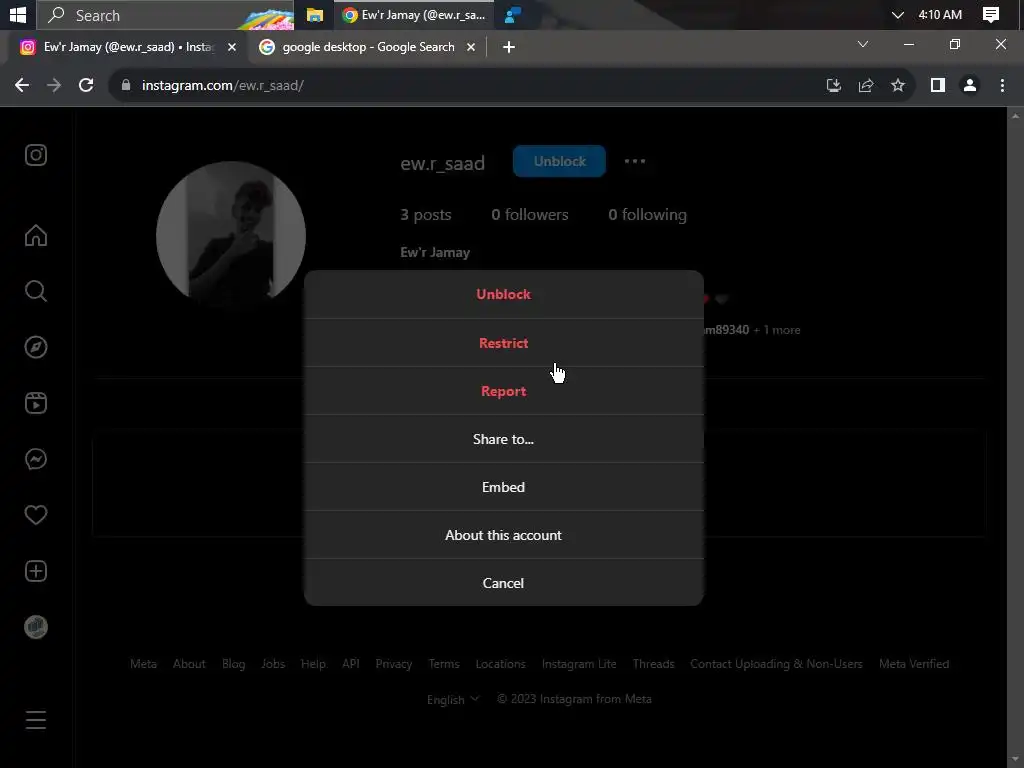Click the 3 posts count

[426, 215]
